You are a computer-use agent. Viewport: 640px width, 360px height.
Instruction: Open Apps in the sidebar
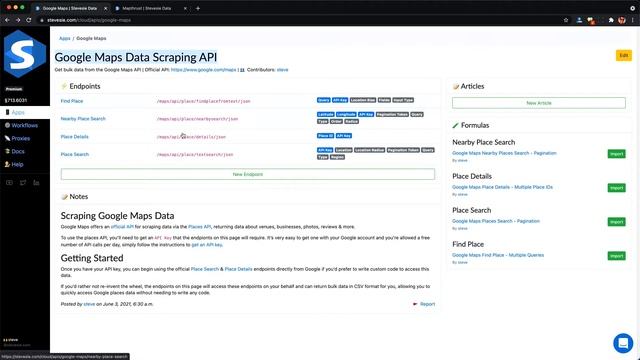tap(18, 112)
